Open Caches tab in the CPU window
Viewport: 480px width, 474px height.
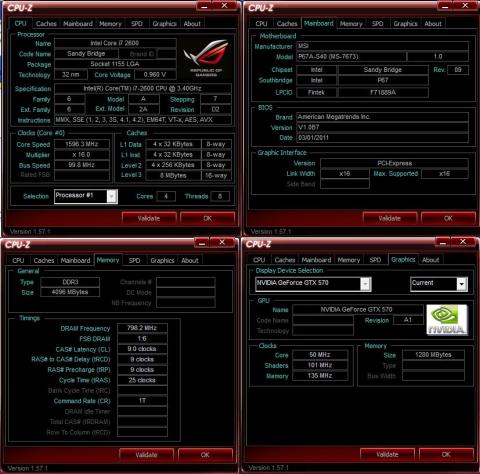coord(46,24)
